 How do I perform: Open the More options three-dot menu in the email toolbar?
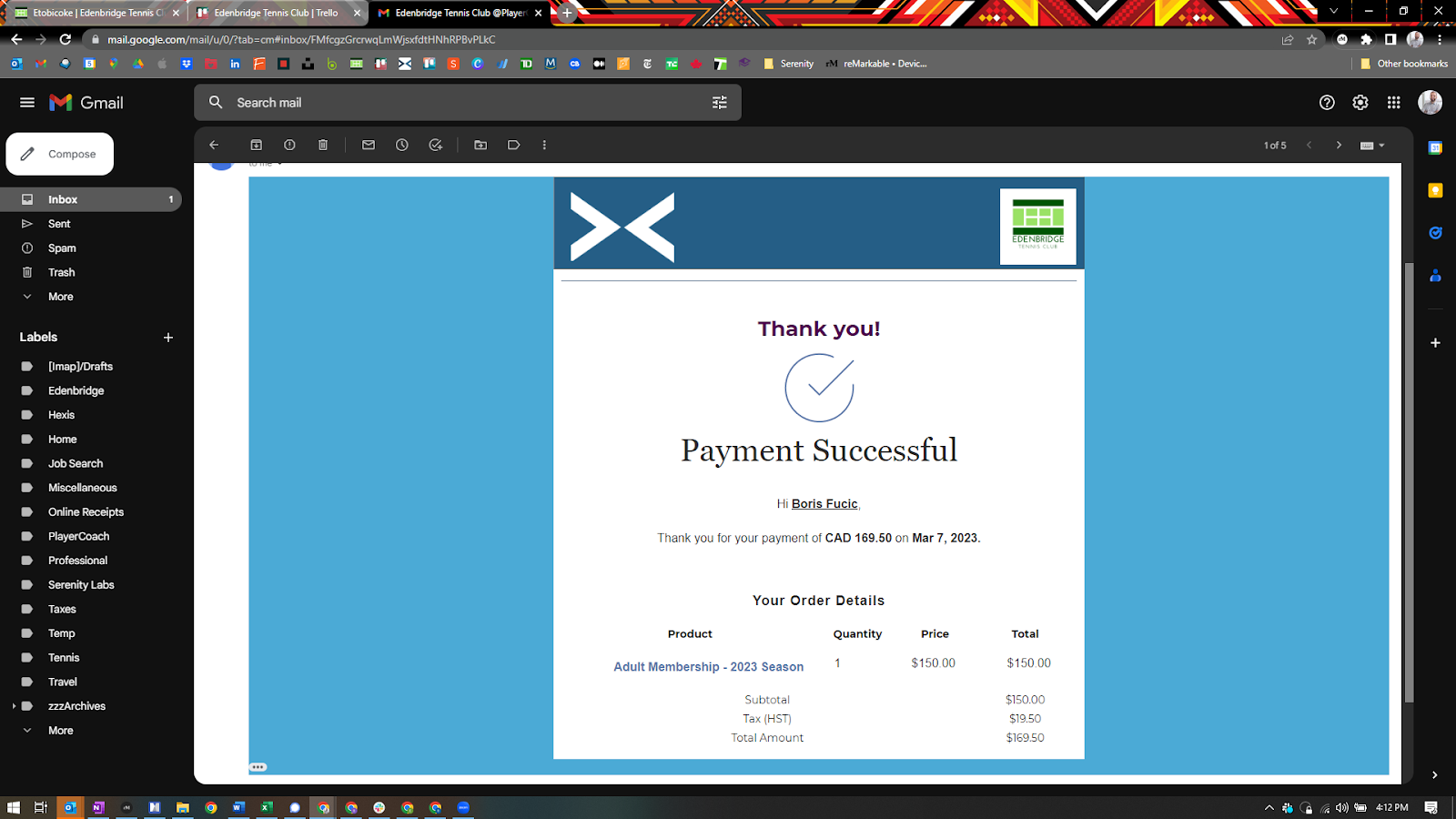click(x=544, y=145)
